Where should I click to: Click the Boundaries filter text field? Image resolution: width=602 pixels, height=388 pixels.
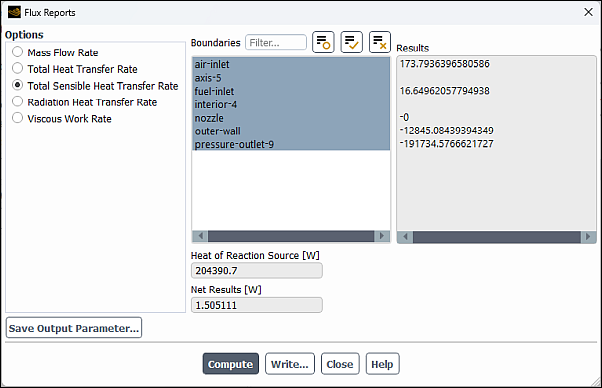pyautogui.click(x=276, y=42)
